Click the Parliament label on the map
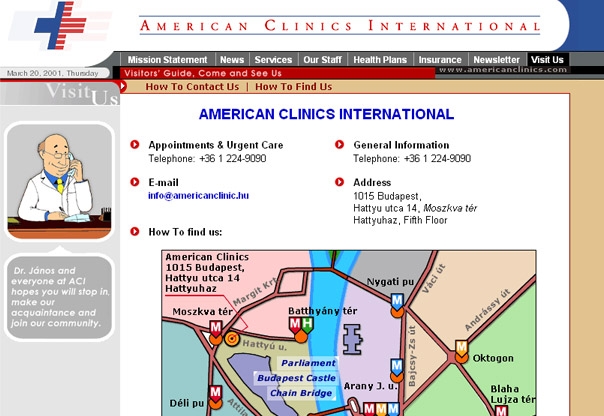This screenshot has height=416, width=604. [x=308, y=363]
